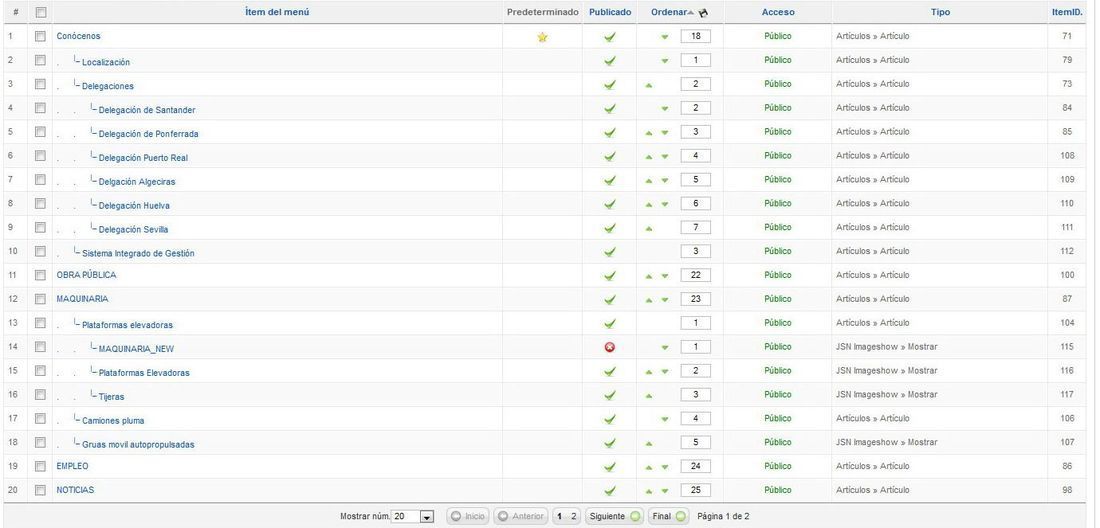This screenshot has height=528, width=1100.
Task: Sort by Acceso column header
Action: (778, 12)
